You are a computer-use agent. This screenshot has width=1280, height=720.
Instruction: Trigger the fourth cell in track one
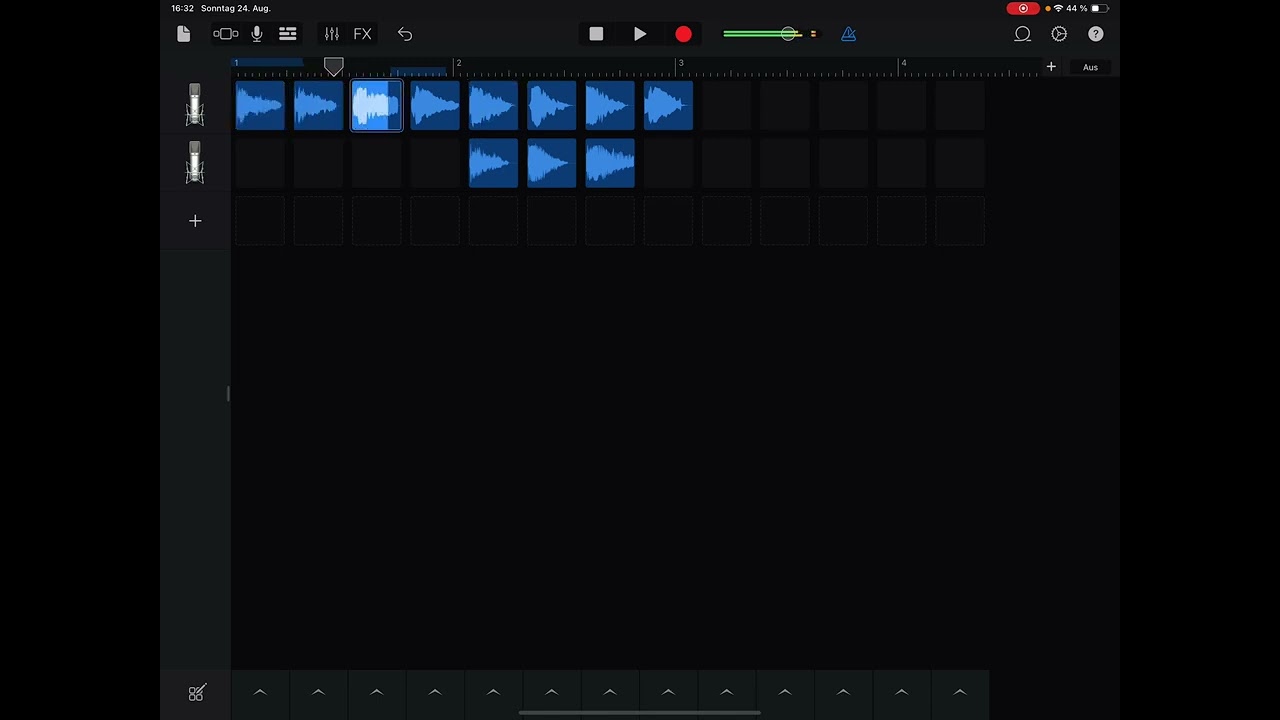pyautogui.click(x=435, y=105)
